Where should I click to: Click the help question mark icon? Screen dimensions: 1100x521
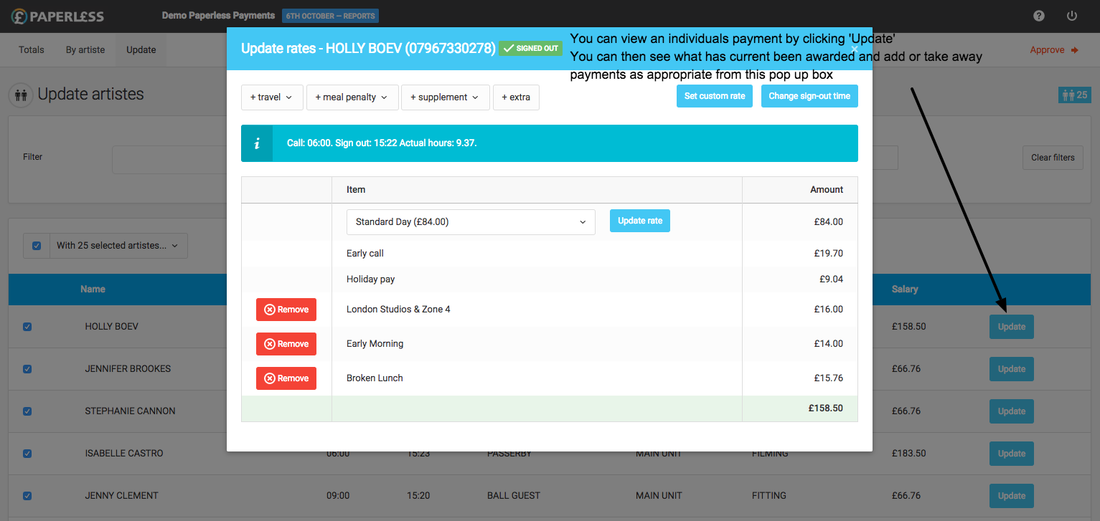tap(1039, 16)
